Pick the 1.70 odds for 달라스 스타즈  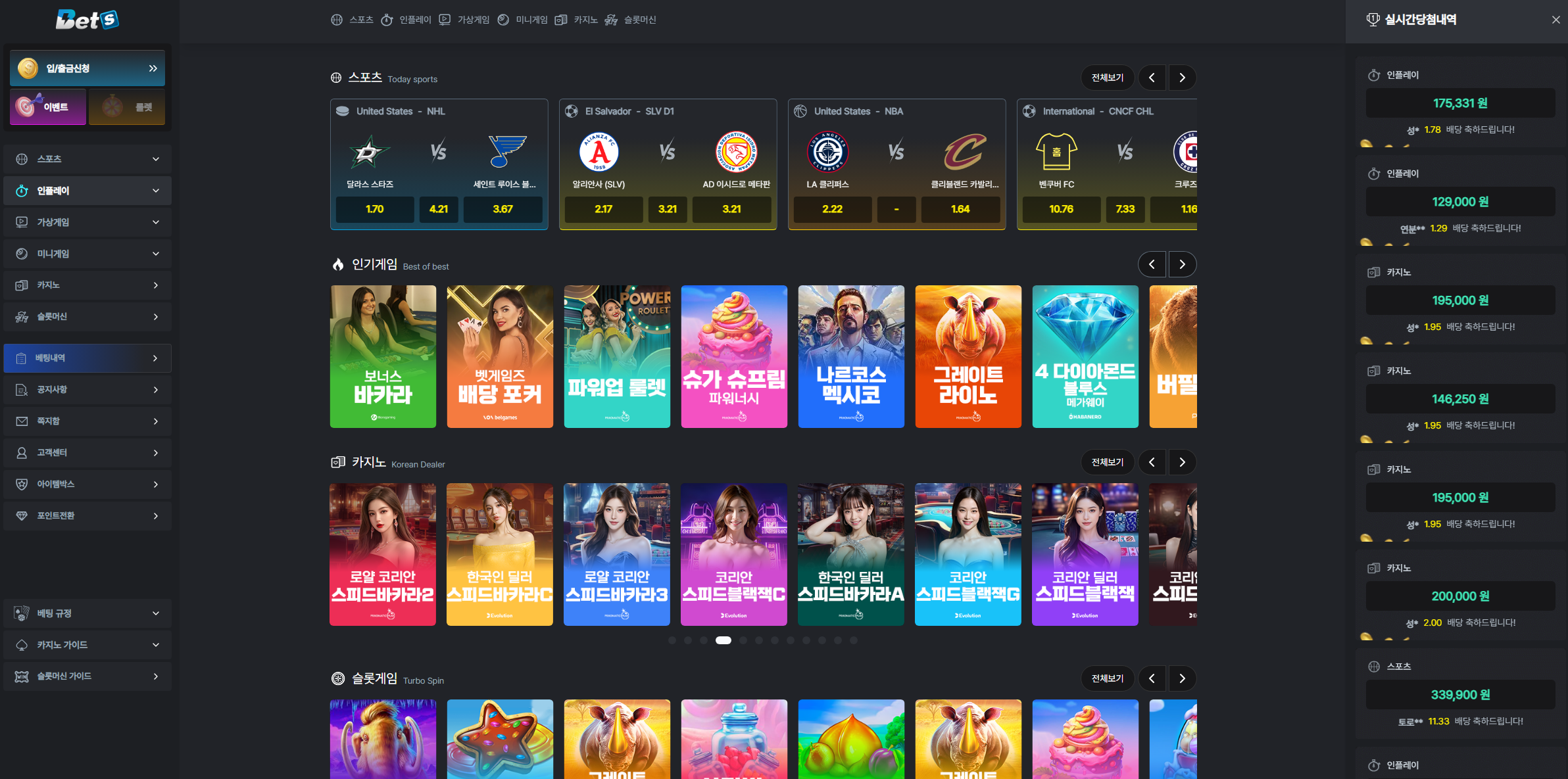pos(374,209)
